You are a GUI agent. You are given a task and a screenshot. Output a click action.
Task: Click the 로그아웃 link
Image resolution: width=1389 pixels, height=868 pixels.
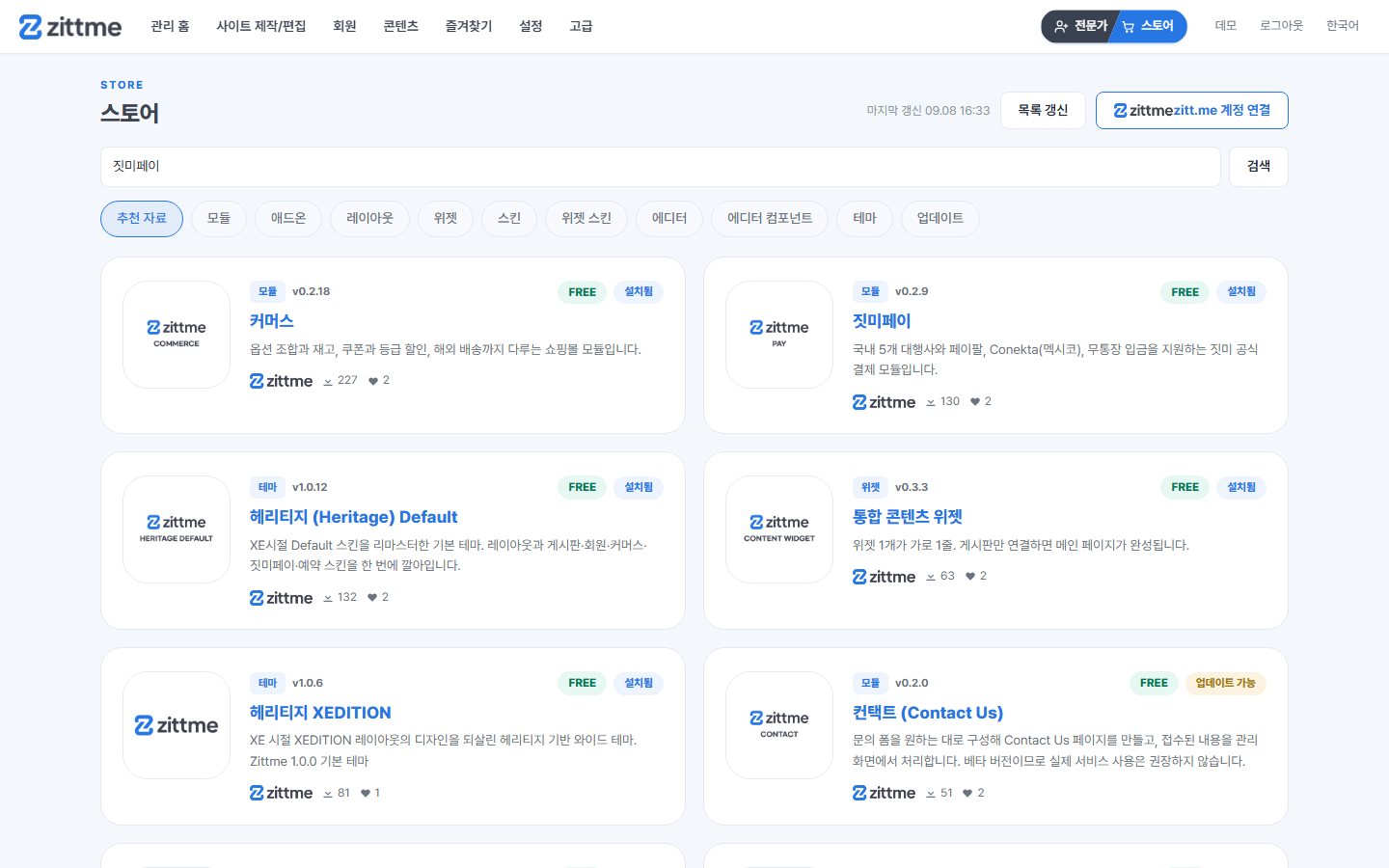coord(1281,26)
